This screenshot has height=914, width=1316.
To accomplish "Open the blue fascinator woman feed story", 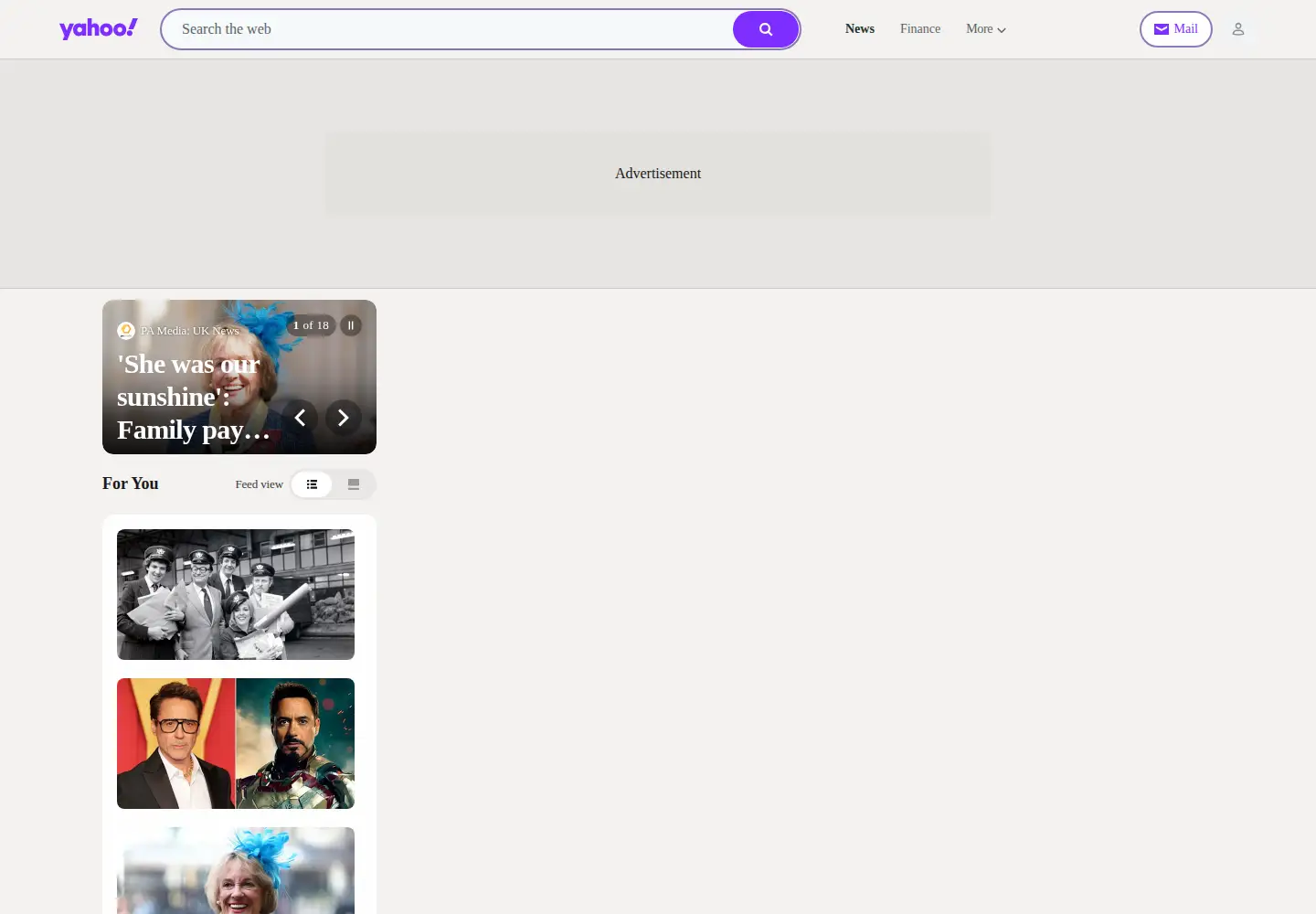I will 236,870.
